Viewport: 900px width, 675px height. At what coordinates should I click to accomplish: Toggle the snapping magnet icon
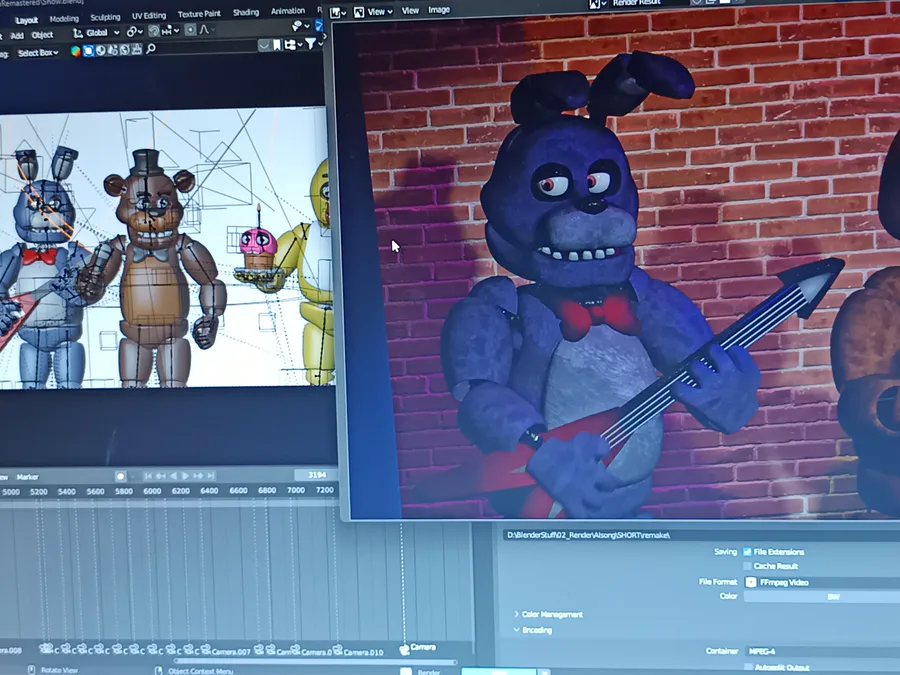(x=154, y=31)
